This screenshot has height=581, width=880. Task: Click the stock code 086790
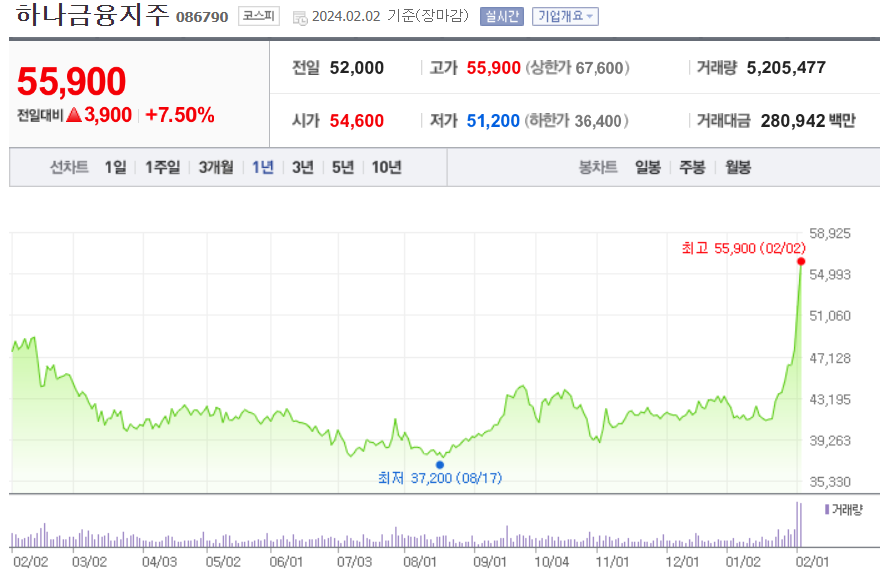point(202,17)
